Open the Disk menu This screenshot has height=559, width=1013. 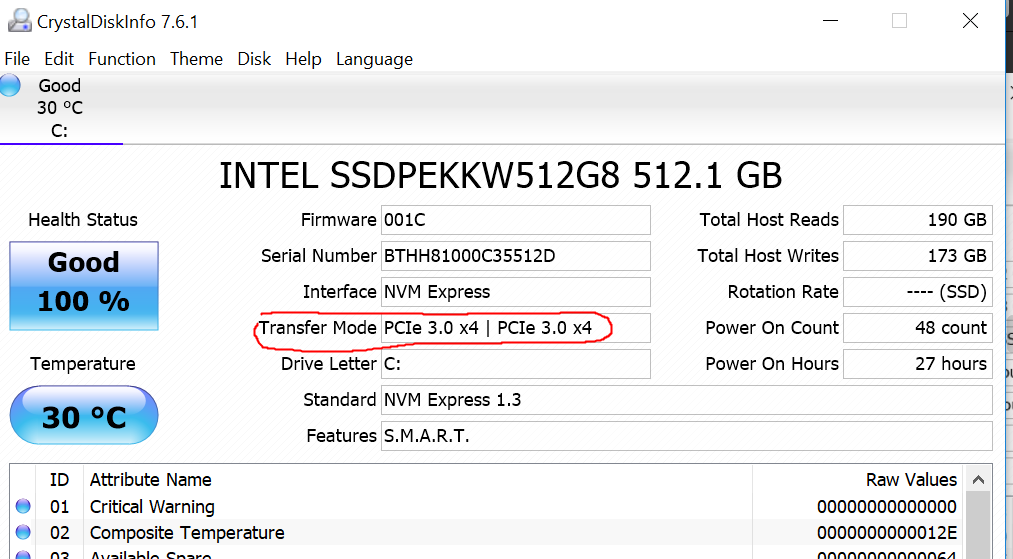[x=254, y=59]
